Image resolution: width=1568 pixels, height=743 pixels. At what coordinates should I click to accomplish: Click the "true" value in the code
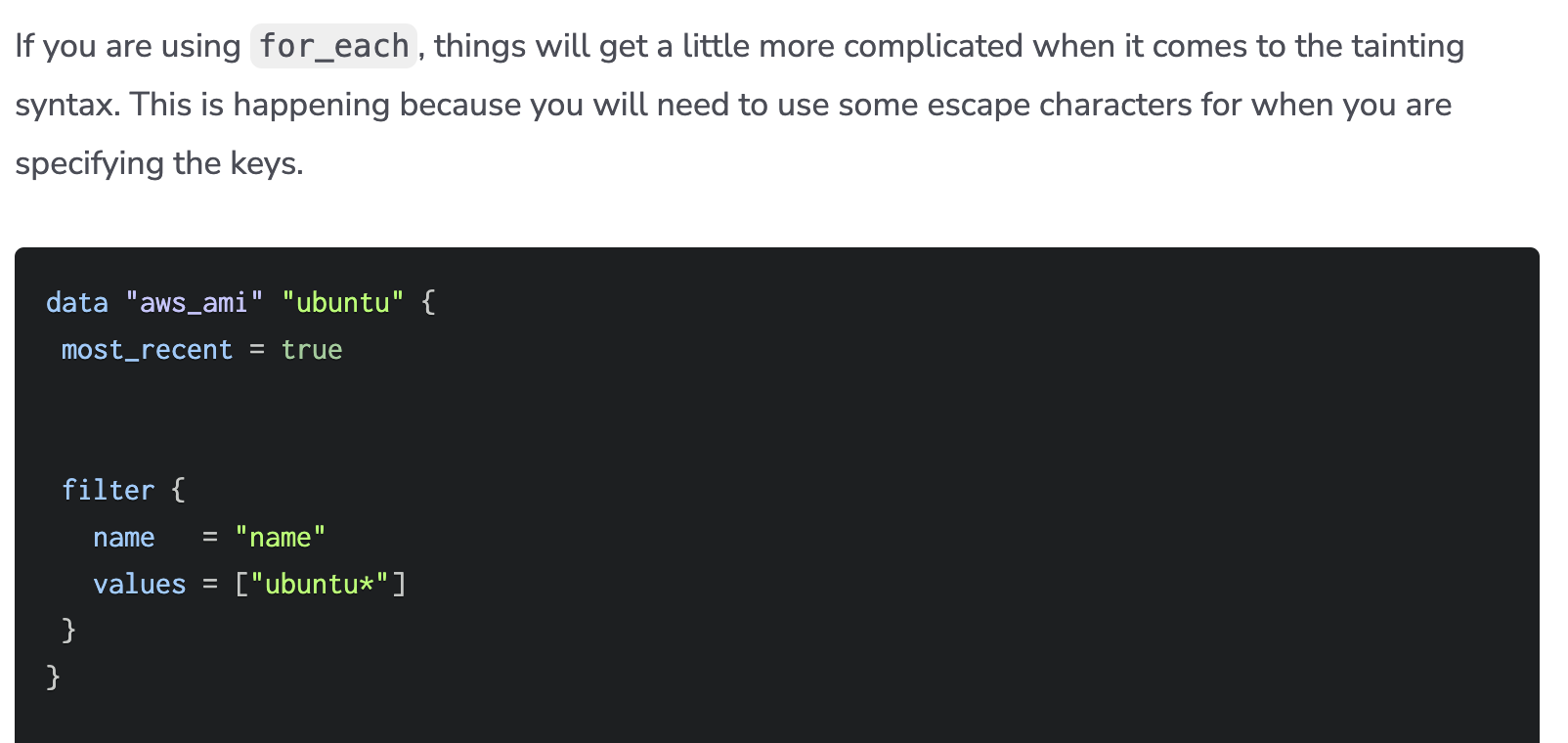tap(312, 350)
